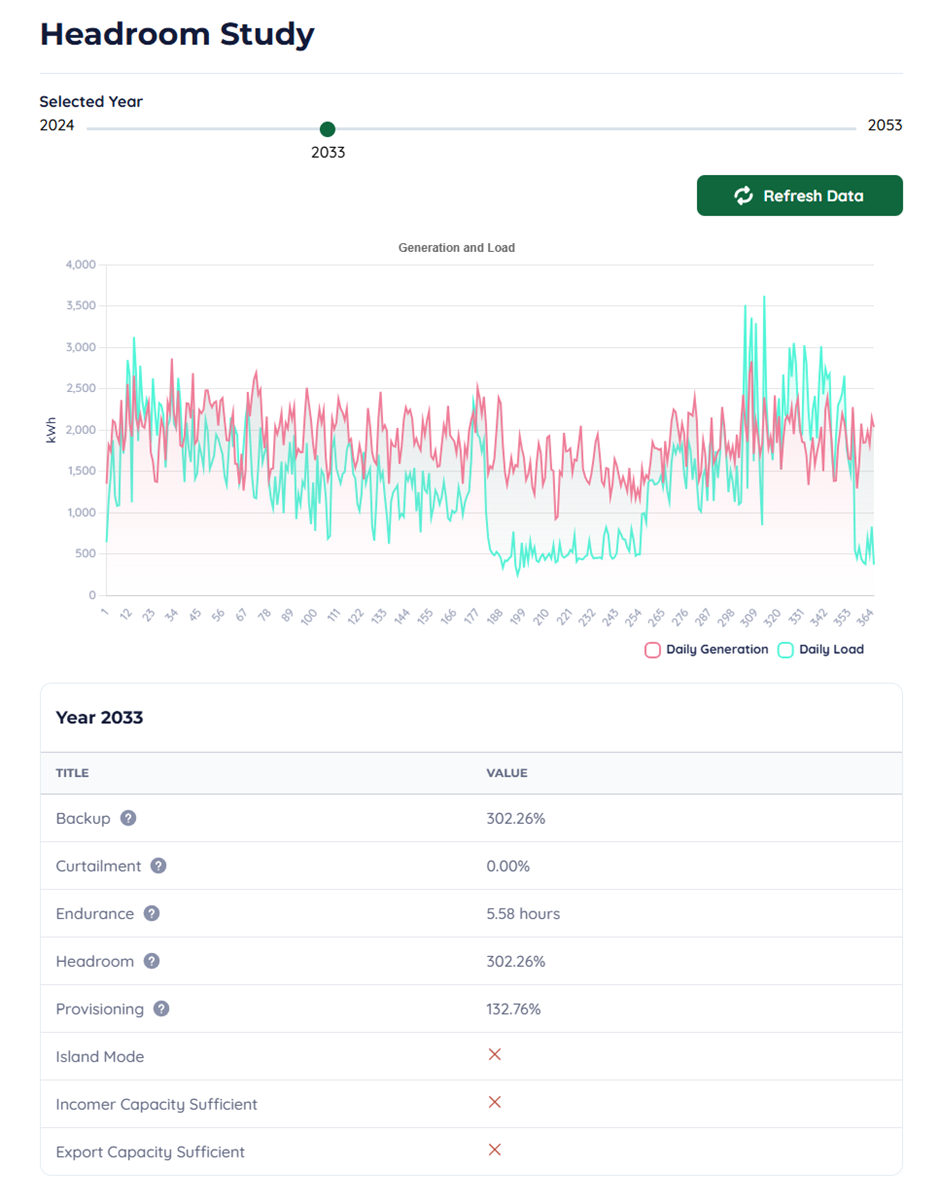Click the Incomer Capacity Sufficient red X

pyautogui.click(x=494, y=1102)
